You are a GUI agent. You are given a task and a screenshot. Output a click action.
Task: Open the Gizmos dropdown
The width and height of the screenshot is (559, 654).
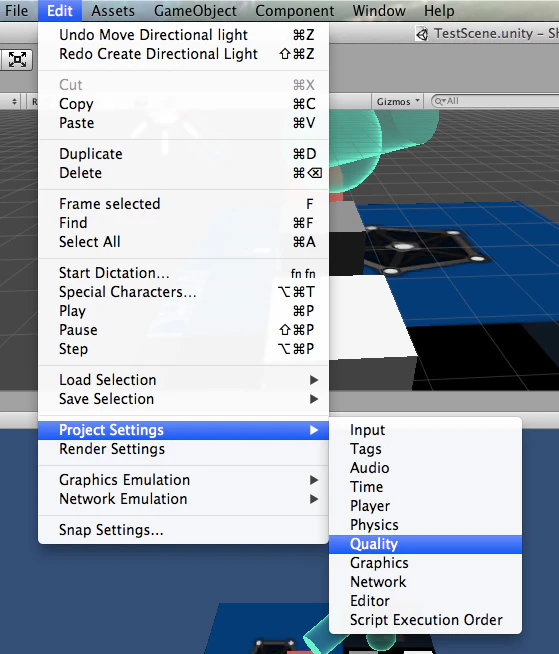(x=397, y=101)
